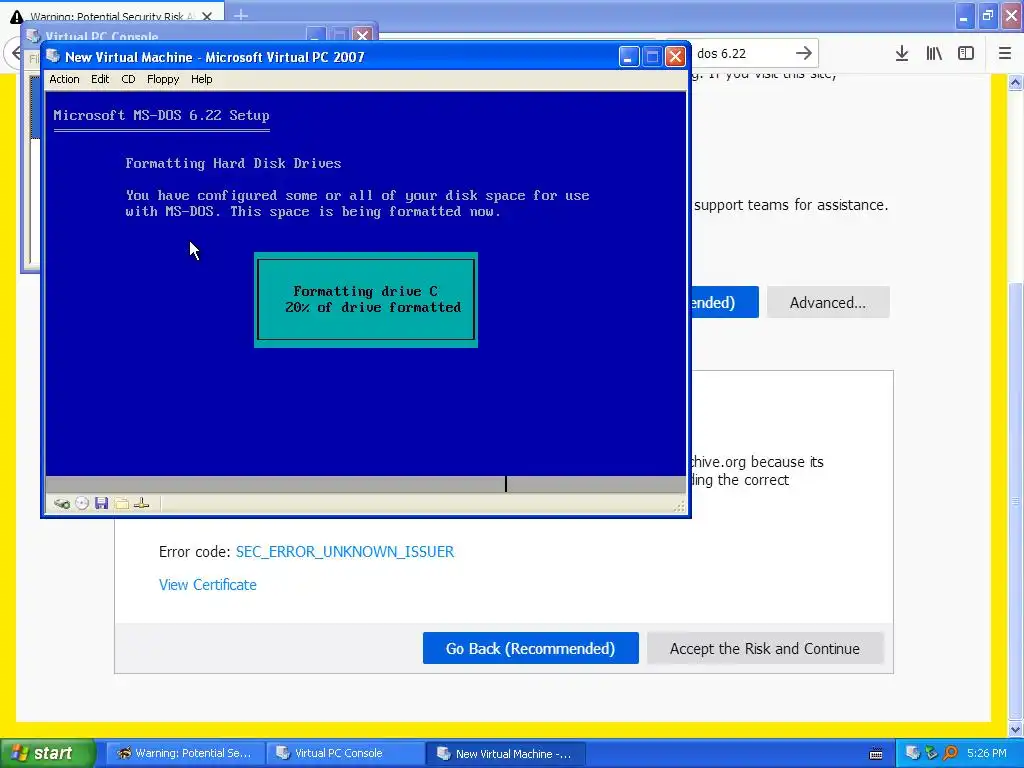Click the safely remove hardware tray icon
The width and height of the screenshot is (1024, 768).
coord(931,753)
